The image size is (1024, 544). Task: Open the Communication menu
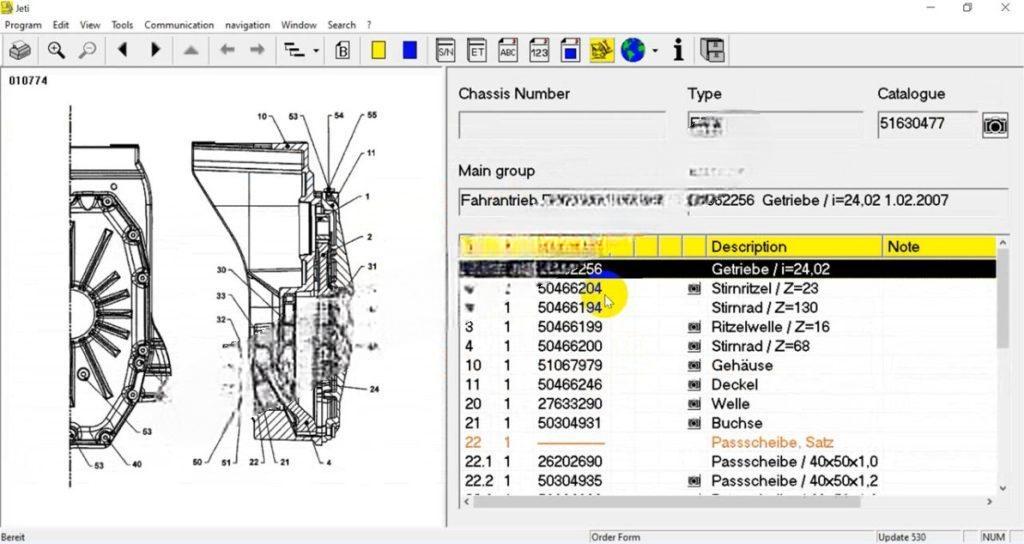tap(179, 24)
